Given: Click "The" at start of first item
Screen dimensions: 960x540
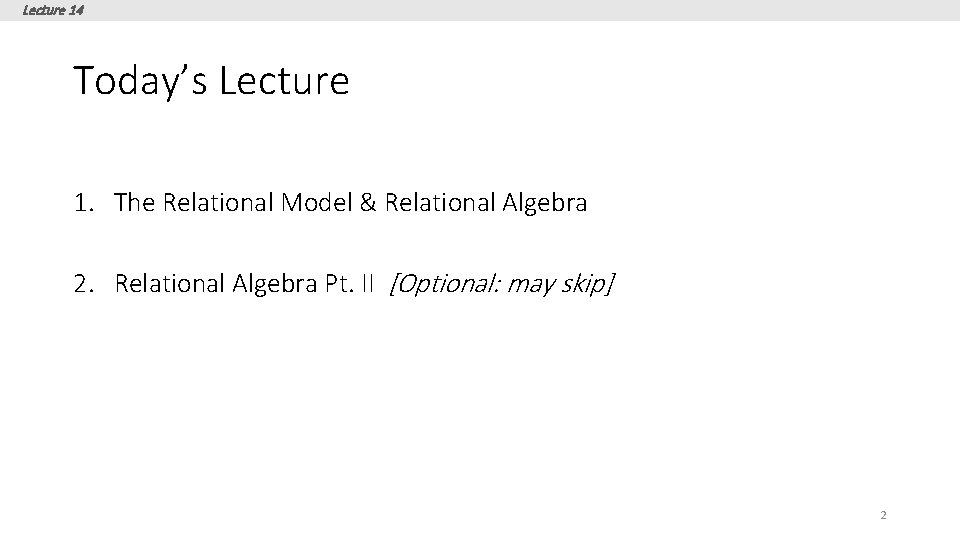Looking at the screenshot, I should 132,203.
